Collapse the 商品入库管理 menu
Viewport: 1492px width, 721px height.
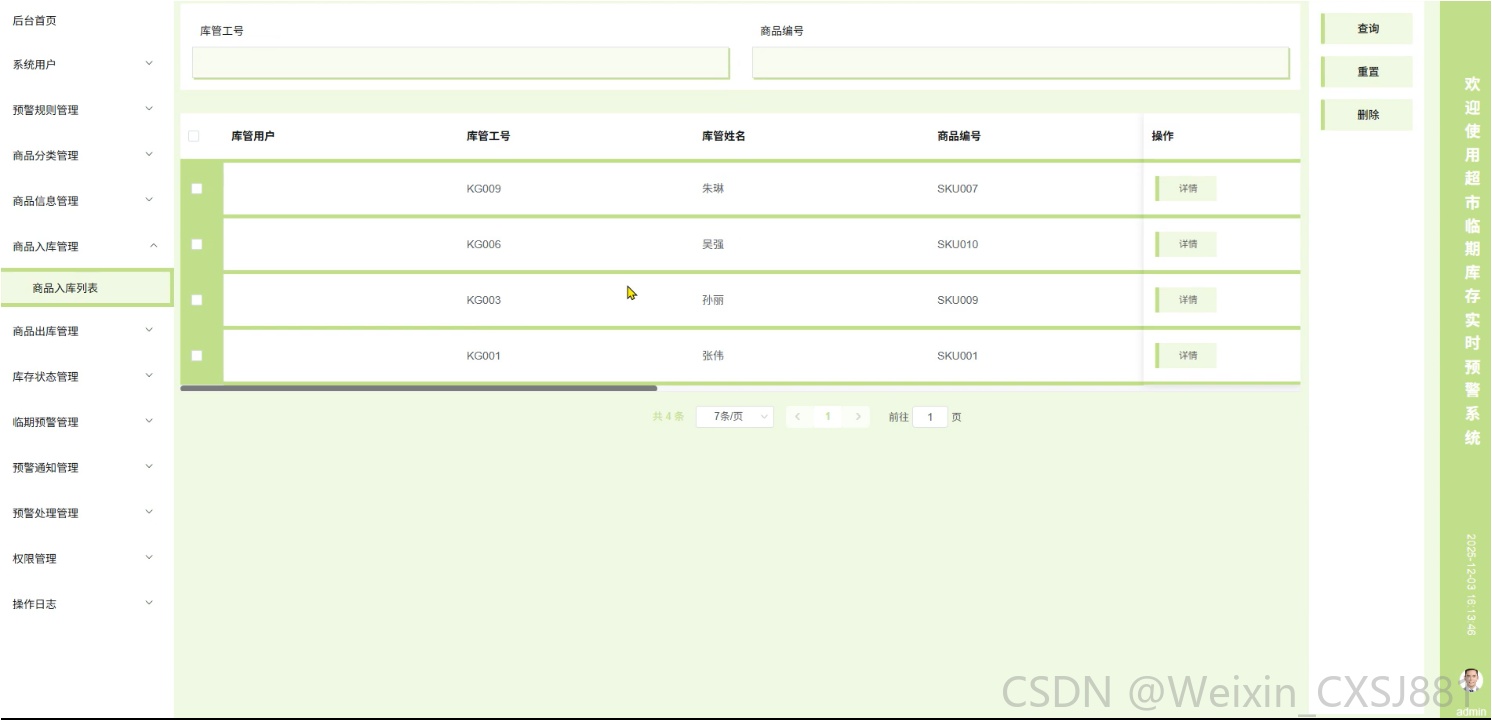86,246
